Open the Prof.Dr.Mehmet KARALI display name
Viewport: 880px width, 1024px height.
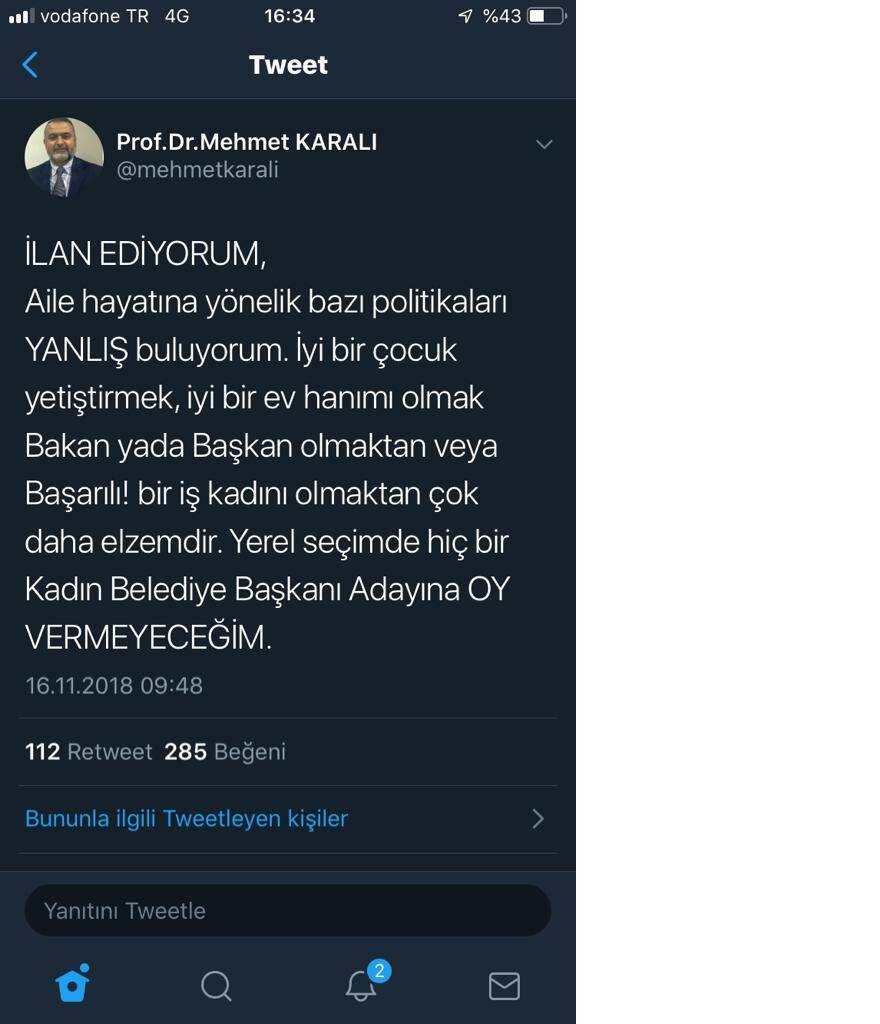tap(247, 142)
